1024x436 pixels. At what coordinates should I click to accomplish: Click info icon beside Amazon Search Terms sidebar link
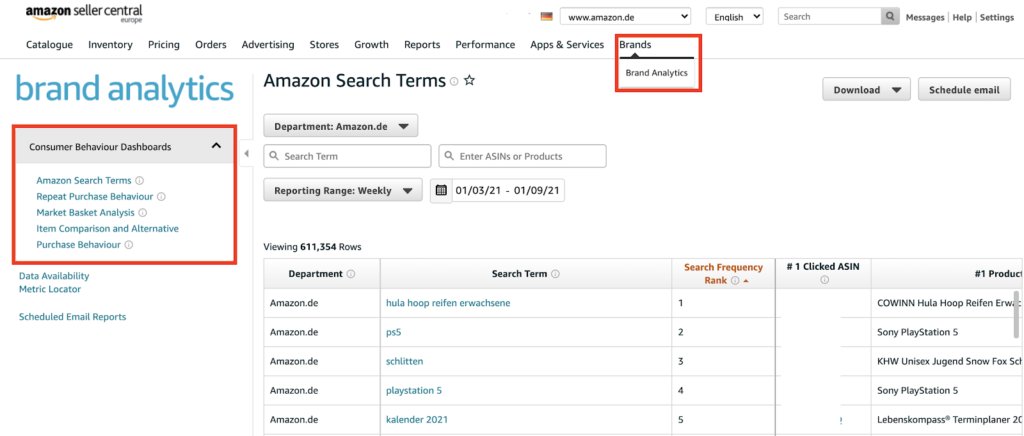pos(140,181)
